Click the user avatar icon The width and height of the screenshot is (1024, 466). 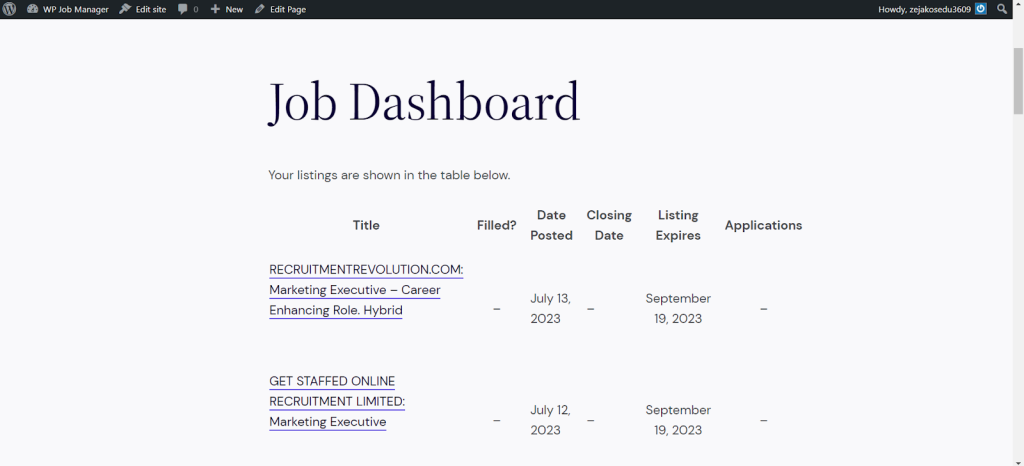tap(981, 9)
